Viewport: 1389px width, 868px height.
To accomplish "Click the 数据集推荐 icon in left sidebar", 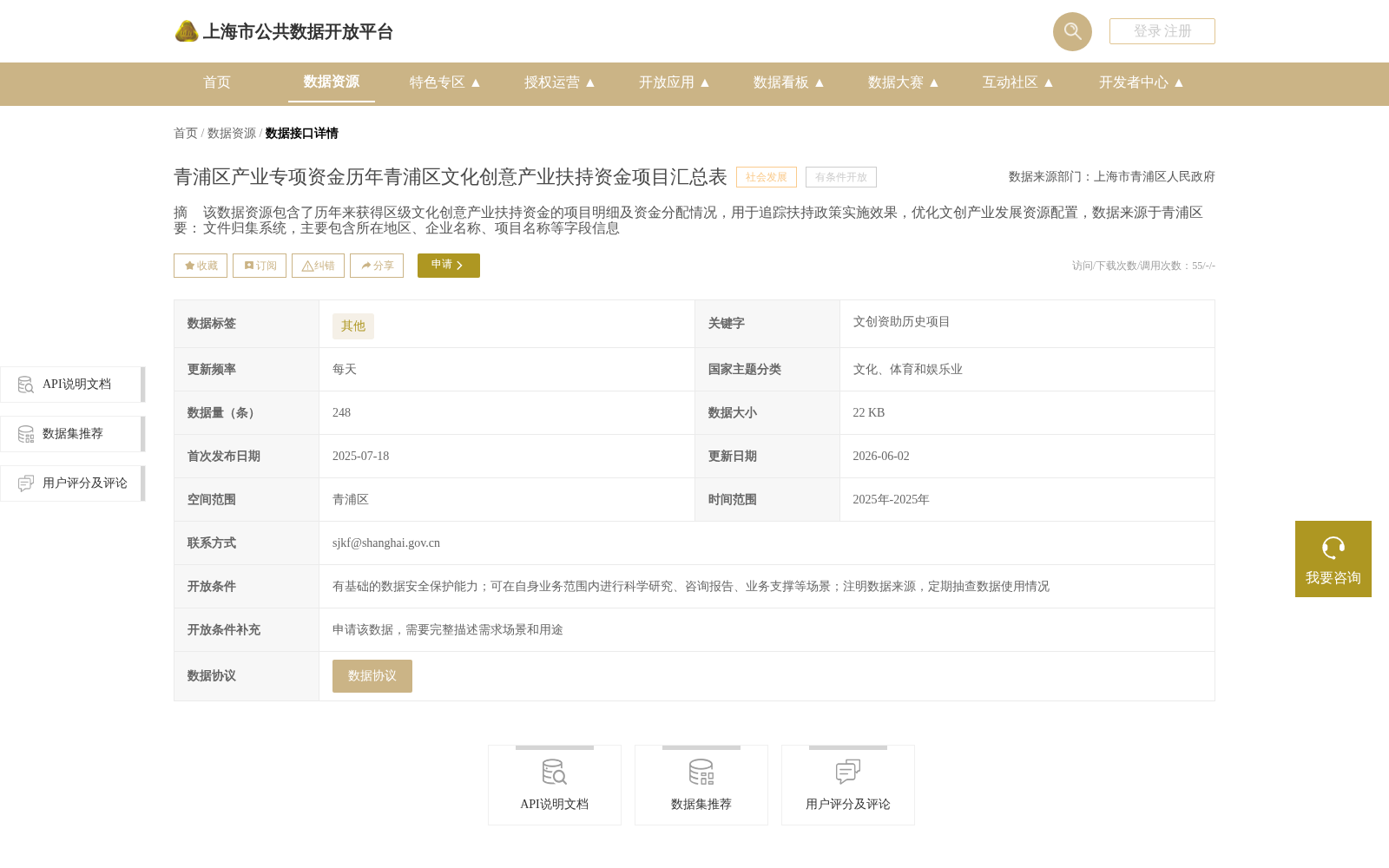I will 26,434.
